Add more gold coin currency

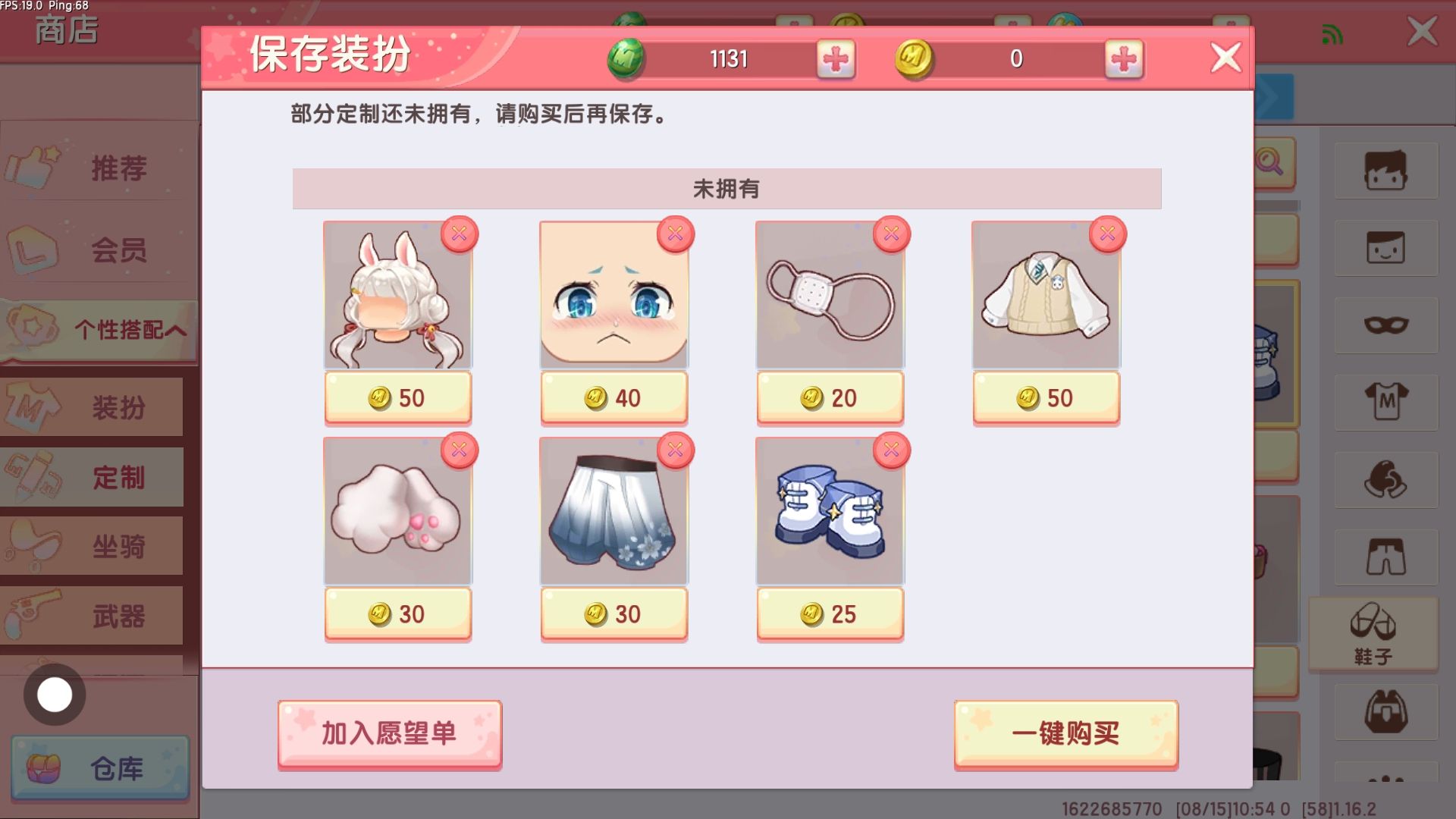click(1124, 59)
